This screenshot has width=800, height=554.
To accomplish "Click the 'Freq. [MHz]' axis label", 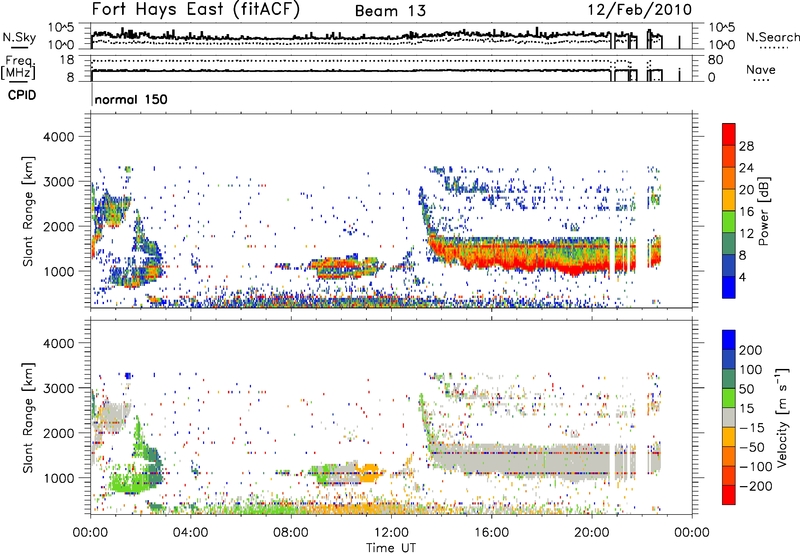I will [x=19, y=68].
